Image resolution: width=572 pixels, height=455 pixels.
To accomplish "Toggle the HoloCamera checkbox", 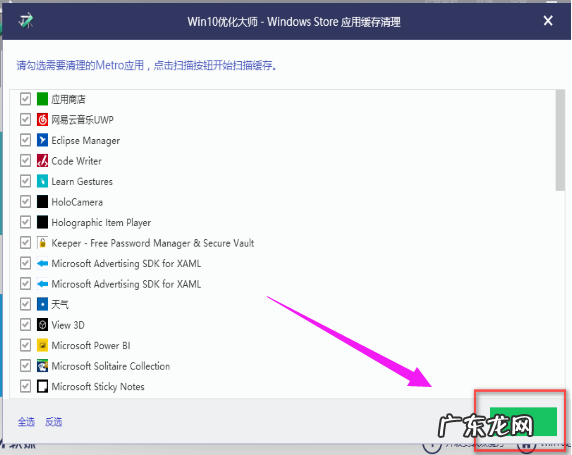I will pos(25,201).
